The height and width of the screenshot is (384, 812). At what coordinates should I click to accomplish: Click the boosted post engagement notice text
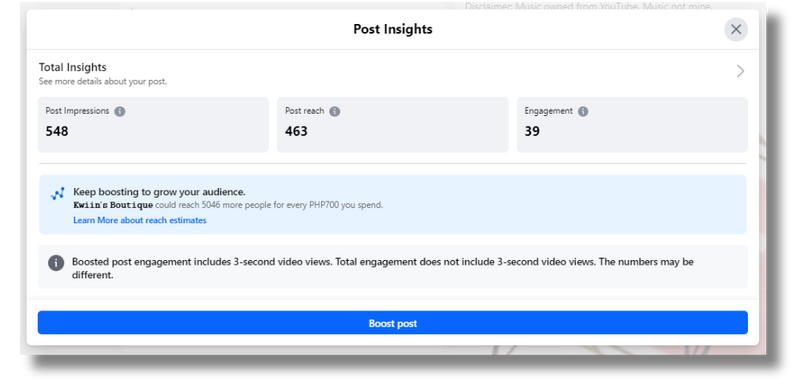(x=383, y=268)
